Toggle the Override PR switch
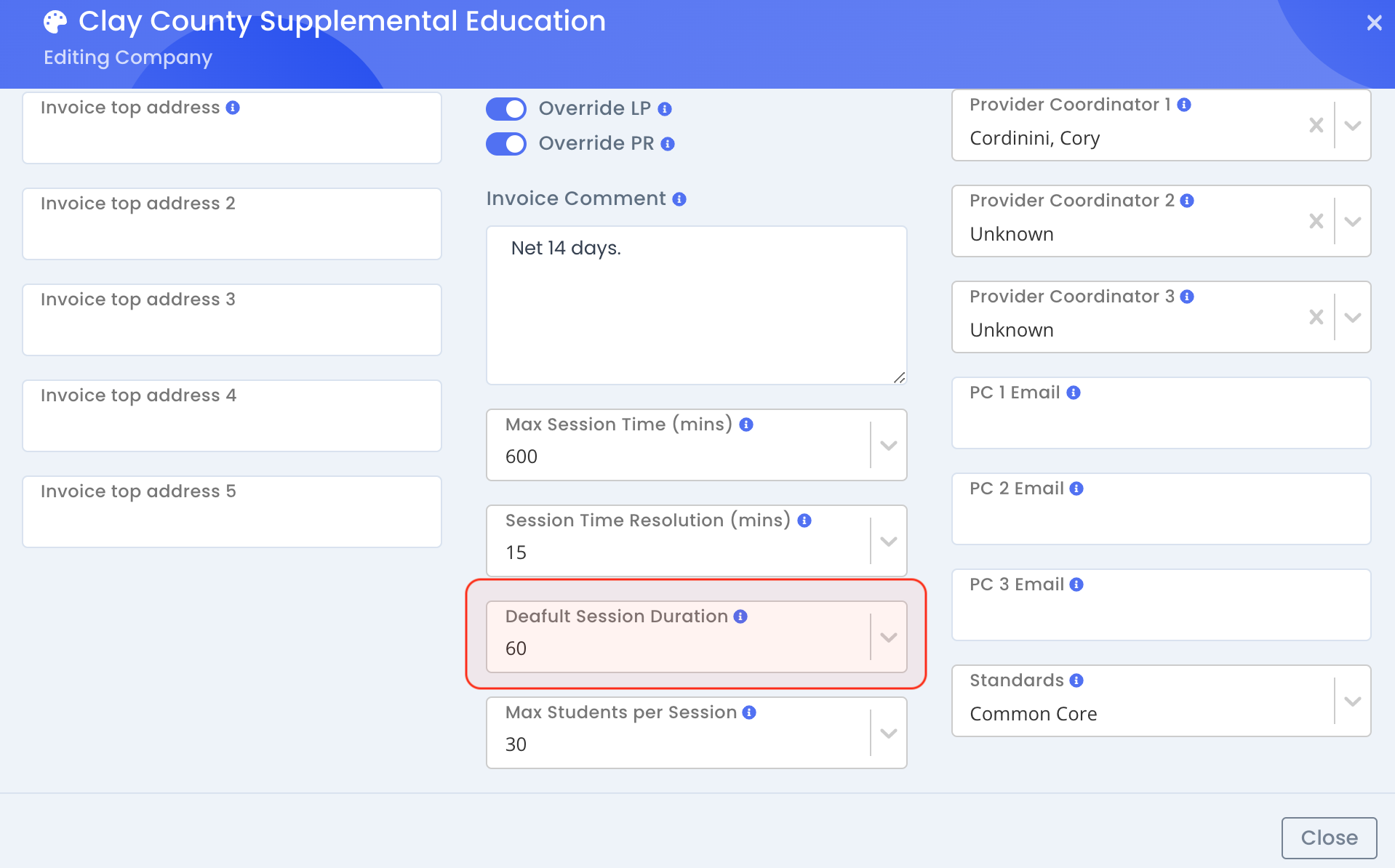Screen dimensions: 1395x868 pos(506,144)
